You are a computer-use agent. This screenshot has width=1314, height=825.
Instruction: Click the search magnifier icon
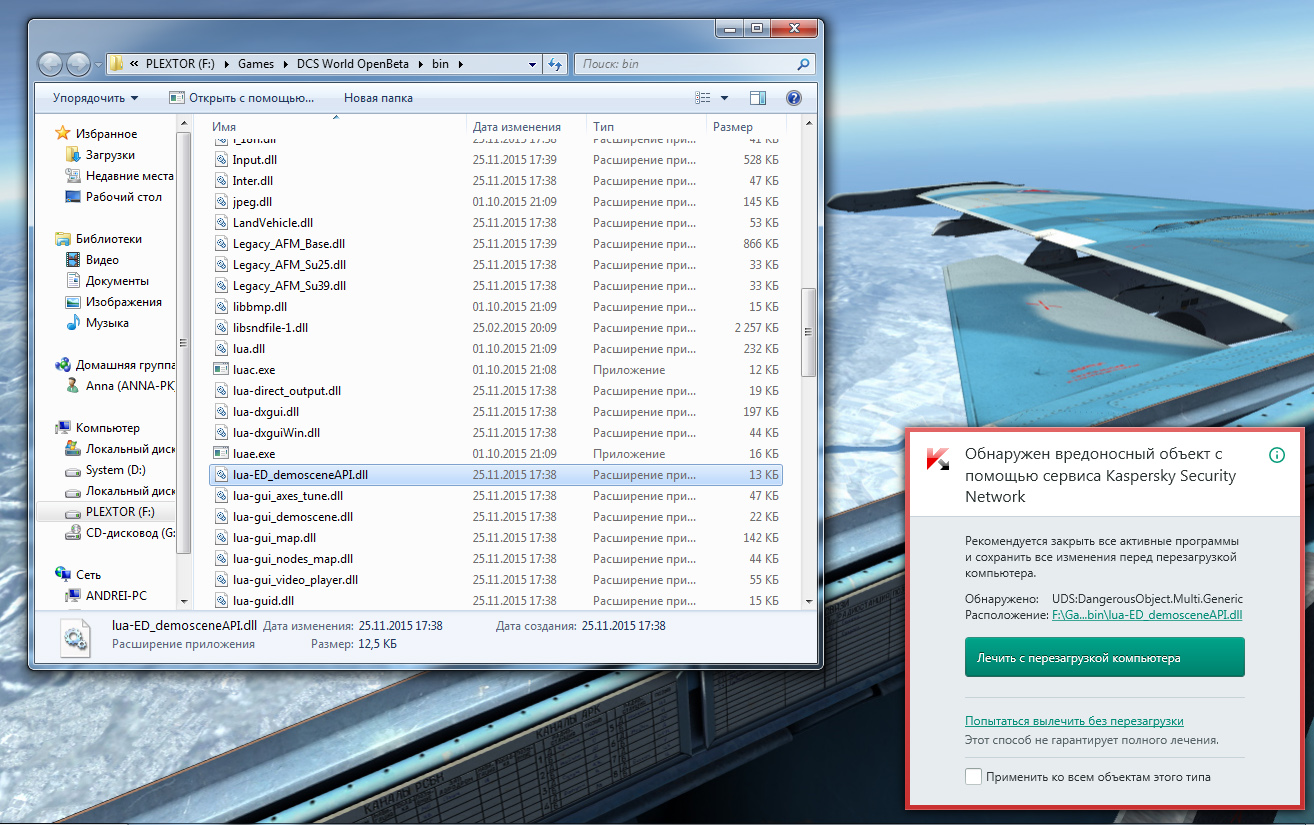[803, 64]
